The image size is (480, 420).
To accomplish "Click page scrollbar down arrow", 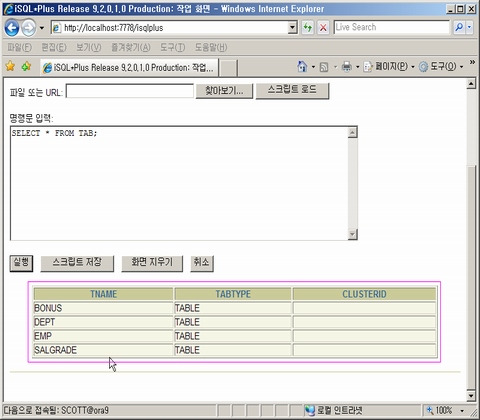I will click(471, 396).
